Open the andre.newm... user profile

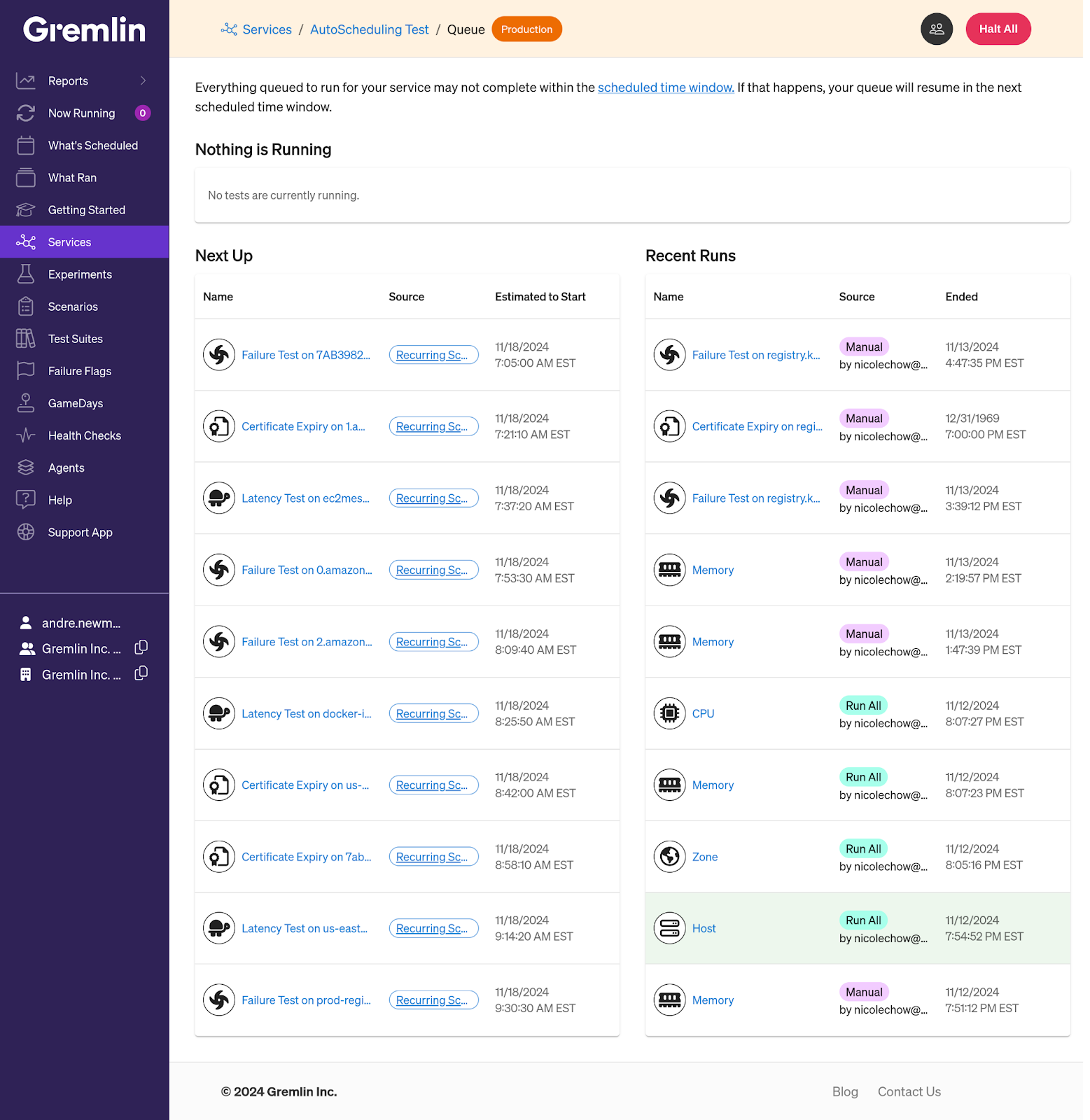(81, 623)
